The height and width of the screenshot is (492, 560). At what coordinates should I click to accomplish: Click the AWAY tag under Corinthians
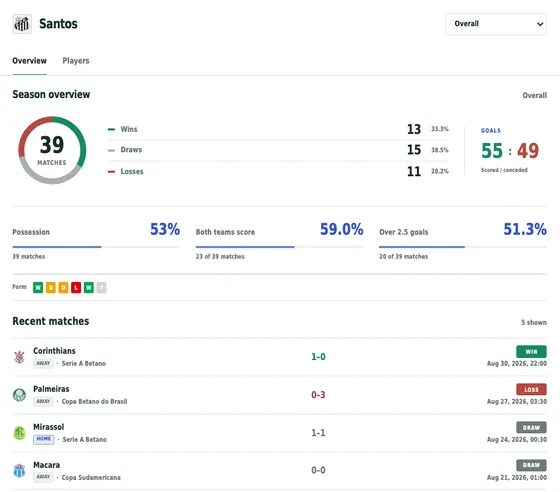point(43,363)
